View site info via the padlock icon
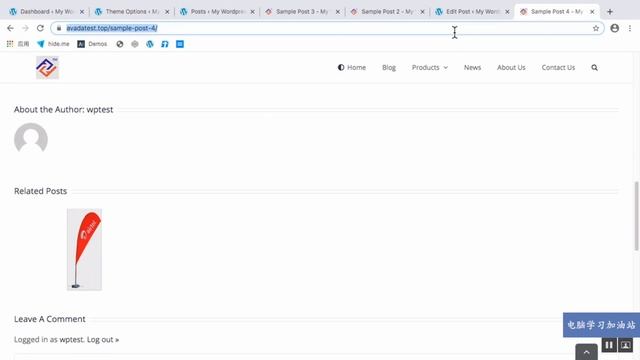Screen dimensions: 640x360 coord(59,28)
